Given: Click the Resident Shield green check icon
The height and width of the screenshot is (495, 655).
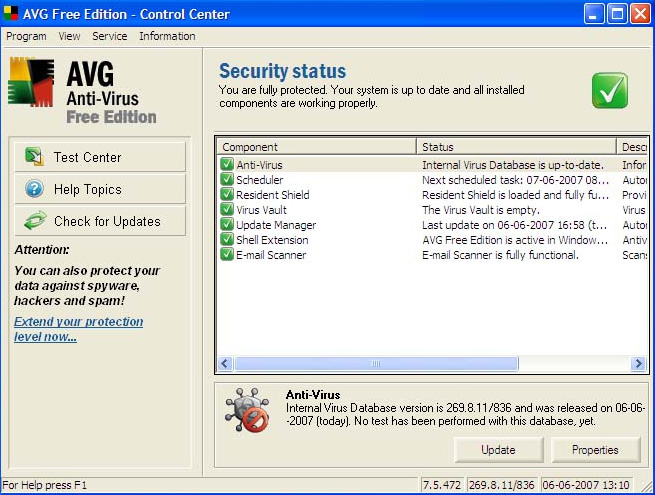Looking at the screenshot, I should pyautogui.click(x=227, y=194).
